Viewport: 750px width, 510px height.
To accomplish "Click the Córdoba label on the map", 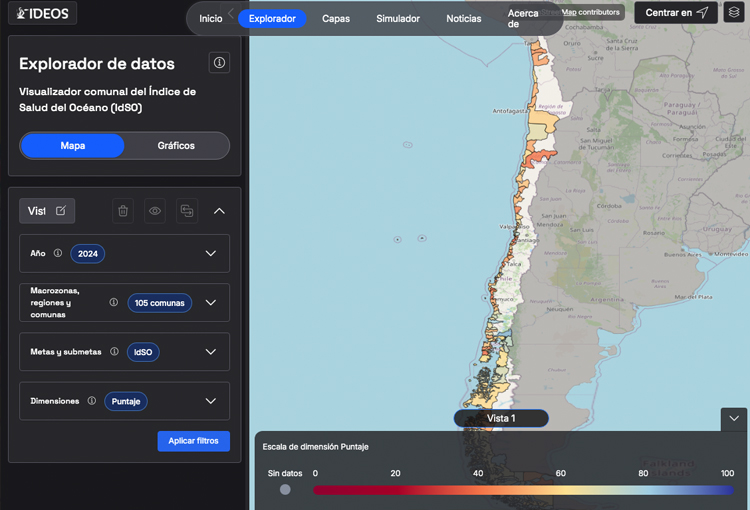I will coord(609,206).
